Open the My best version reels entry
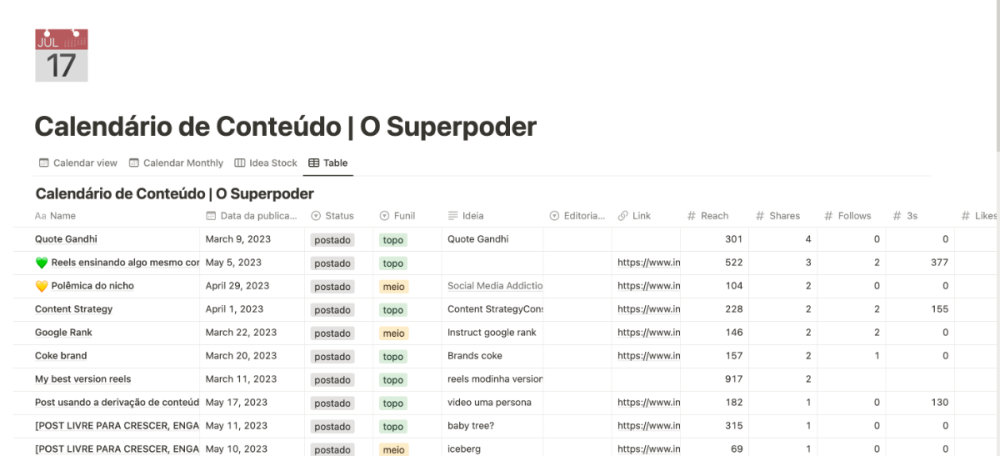The image size is (1000, 456). [x=83, y=379]
